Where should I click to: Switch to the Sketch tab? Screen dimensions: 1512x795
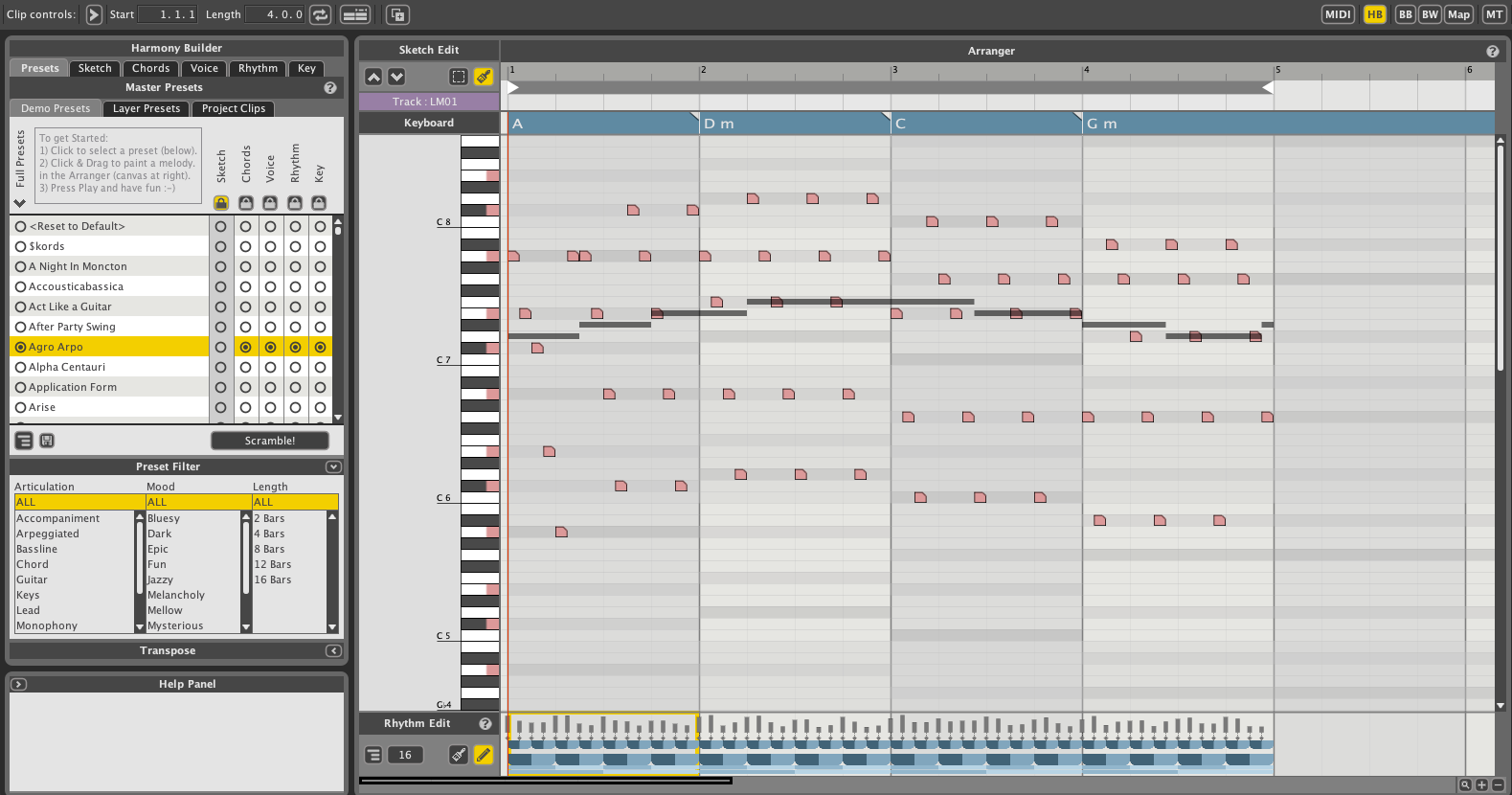point(95,68)
